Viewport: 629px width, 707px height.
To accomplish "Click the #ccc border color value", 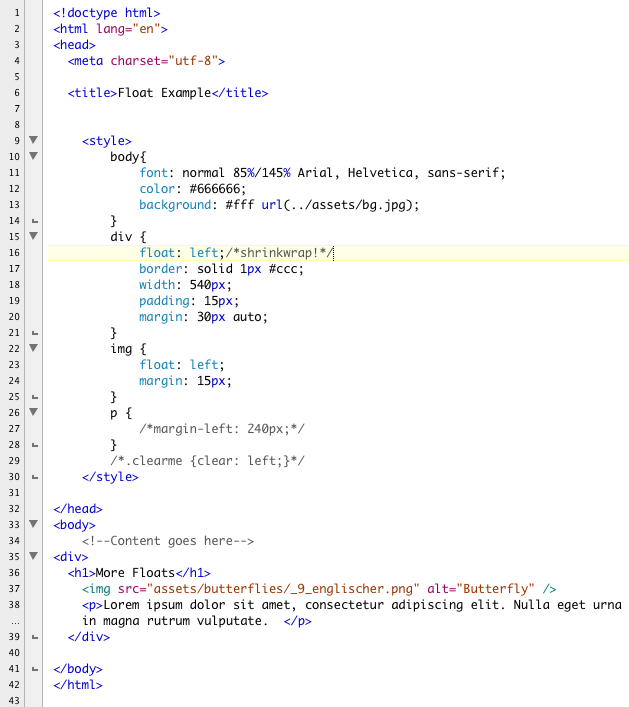I will 285,269.
